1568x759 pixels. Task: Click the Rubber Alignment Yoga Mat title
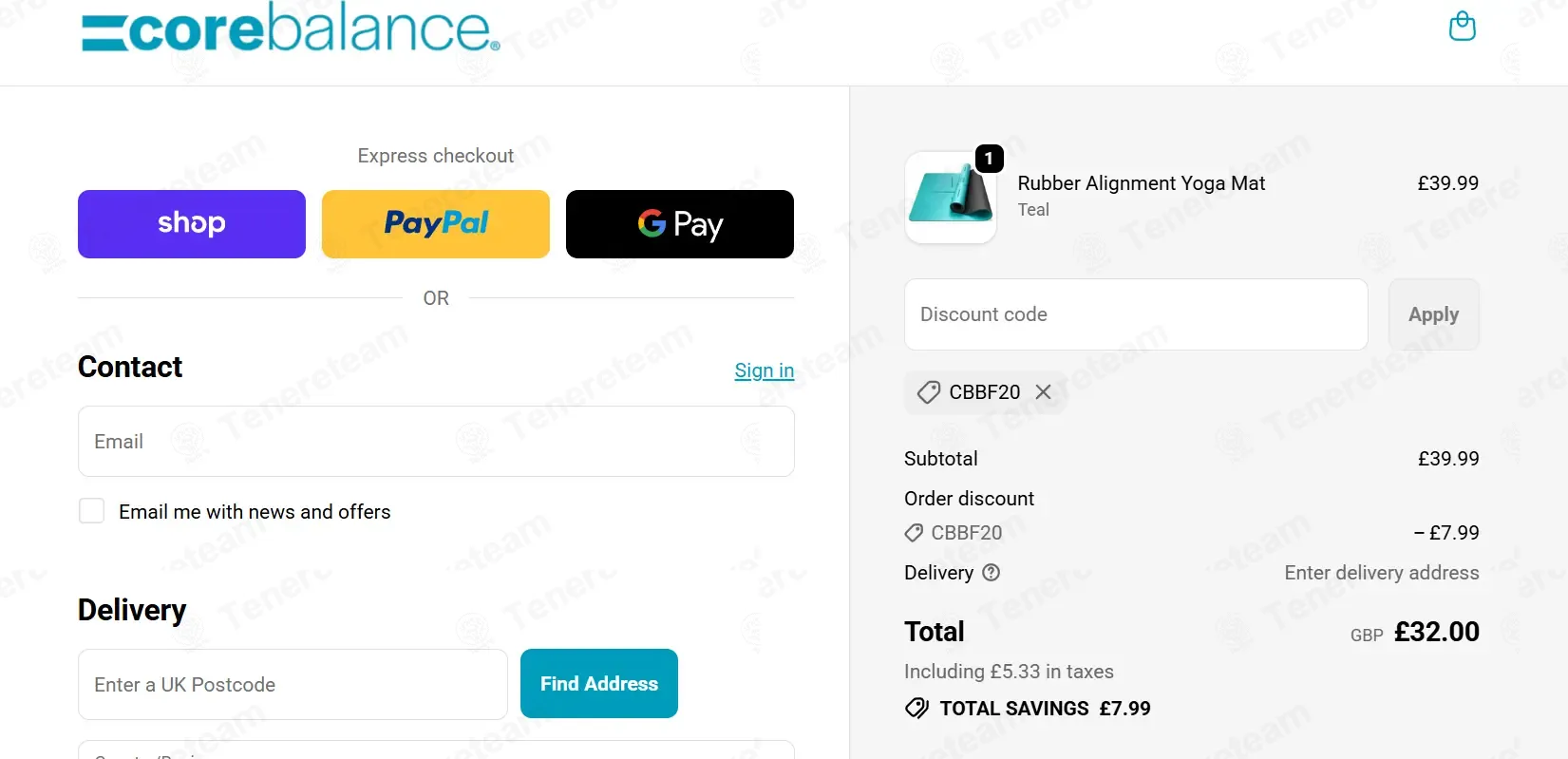(1141, 183)
